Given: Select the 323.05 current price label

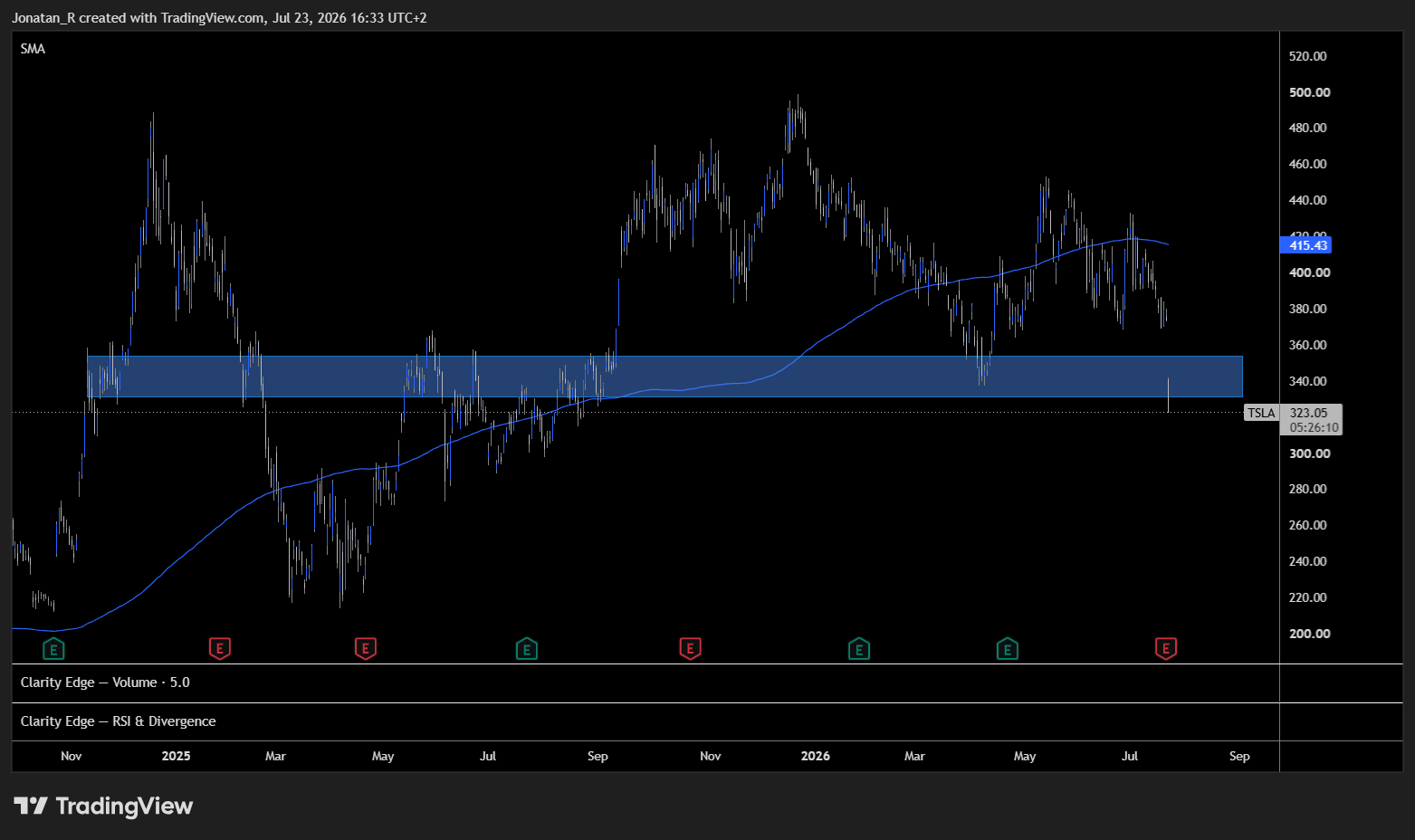Looking at the screenshot, I should point(1310,413).
